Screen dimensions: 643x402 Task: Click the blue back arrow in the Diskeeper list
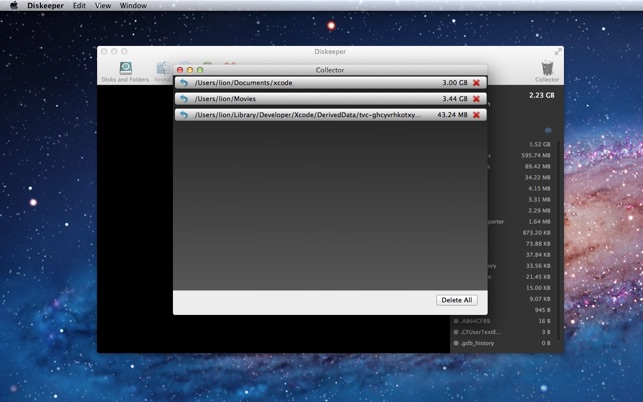click(x=547, y=130)
